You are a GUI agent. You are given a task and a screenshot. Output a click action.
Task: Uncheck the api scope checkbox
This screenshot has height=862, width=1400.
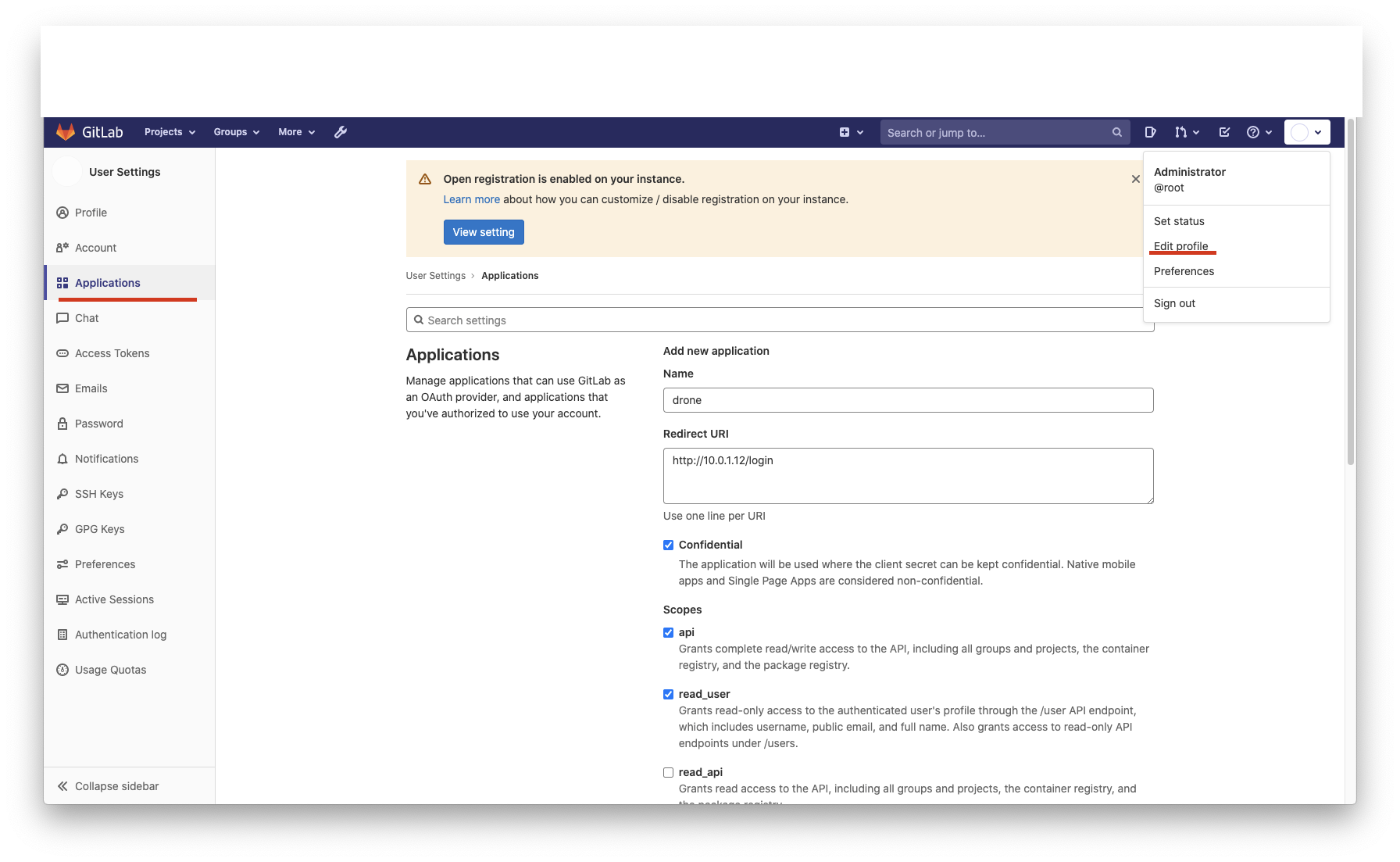[x=668, y=633]
